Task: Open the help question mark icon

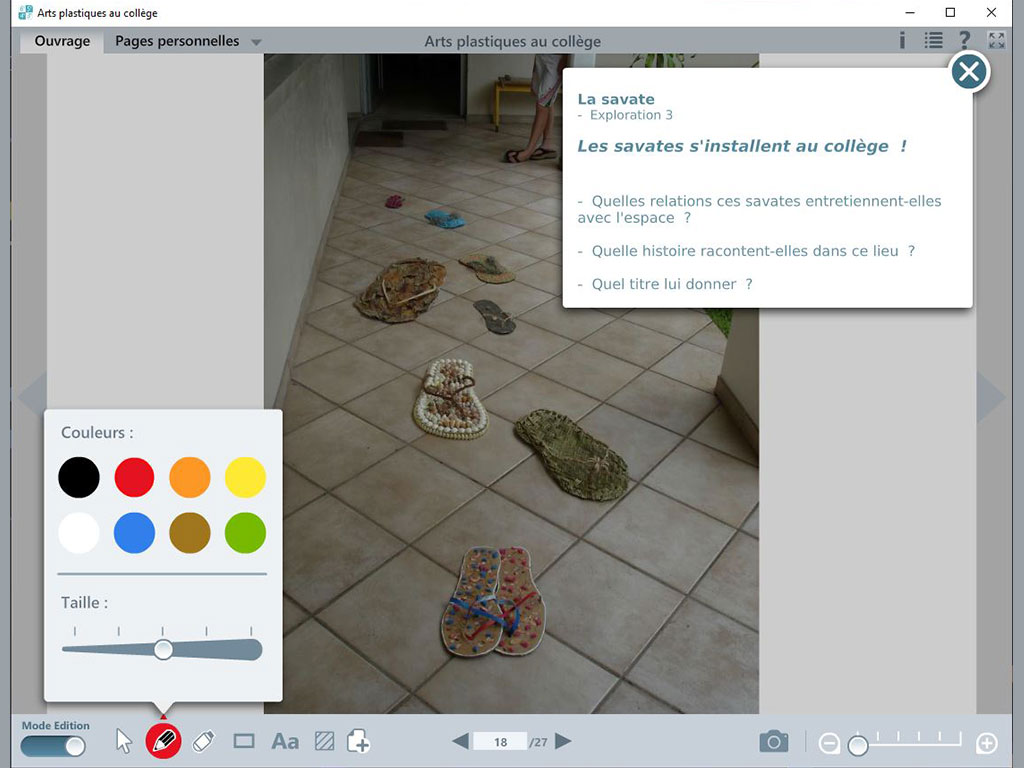Action: pos(962,40)
